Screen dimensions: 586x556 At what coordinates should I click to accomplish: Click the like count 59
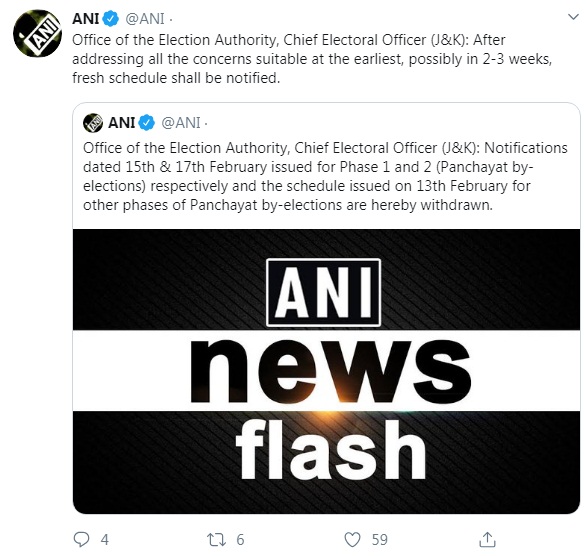379,540
